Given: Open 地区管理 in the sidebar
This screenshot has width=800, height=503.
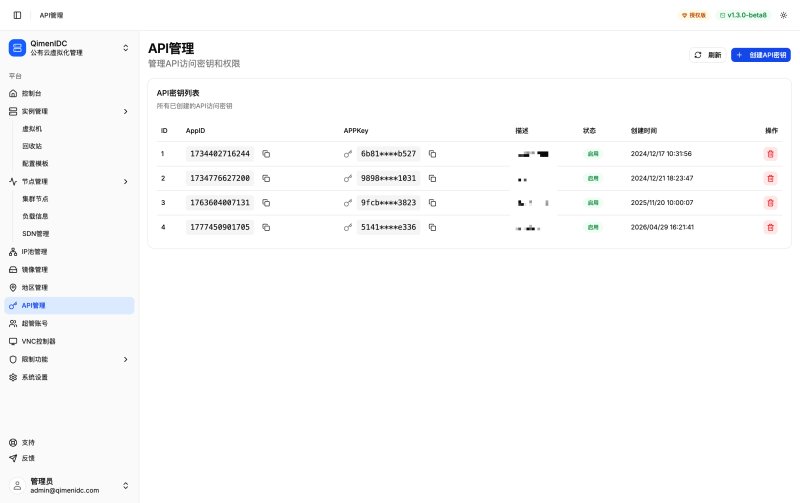Looking at the screenshot, I should (x=69, y=287).
